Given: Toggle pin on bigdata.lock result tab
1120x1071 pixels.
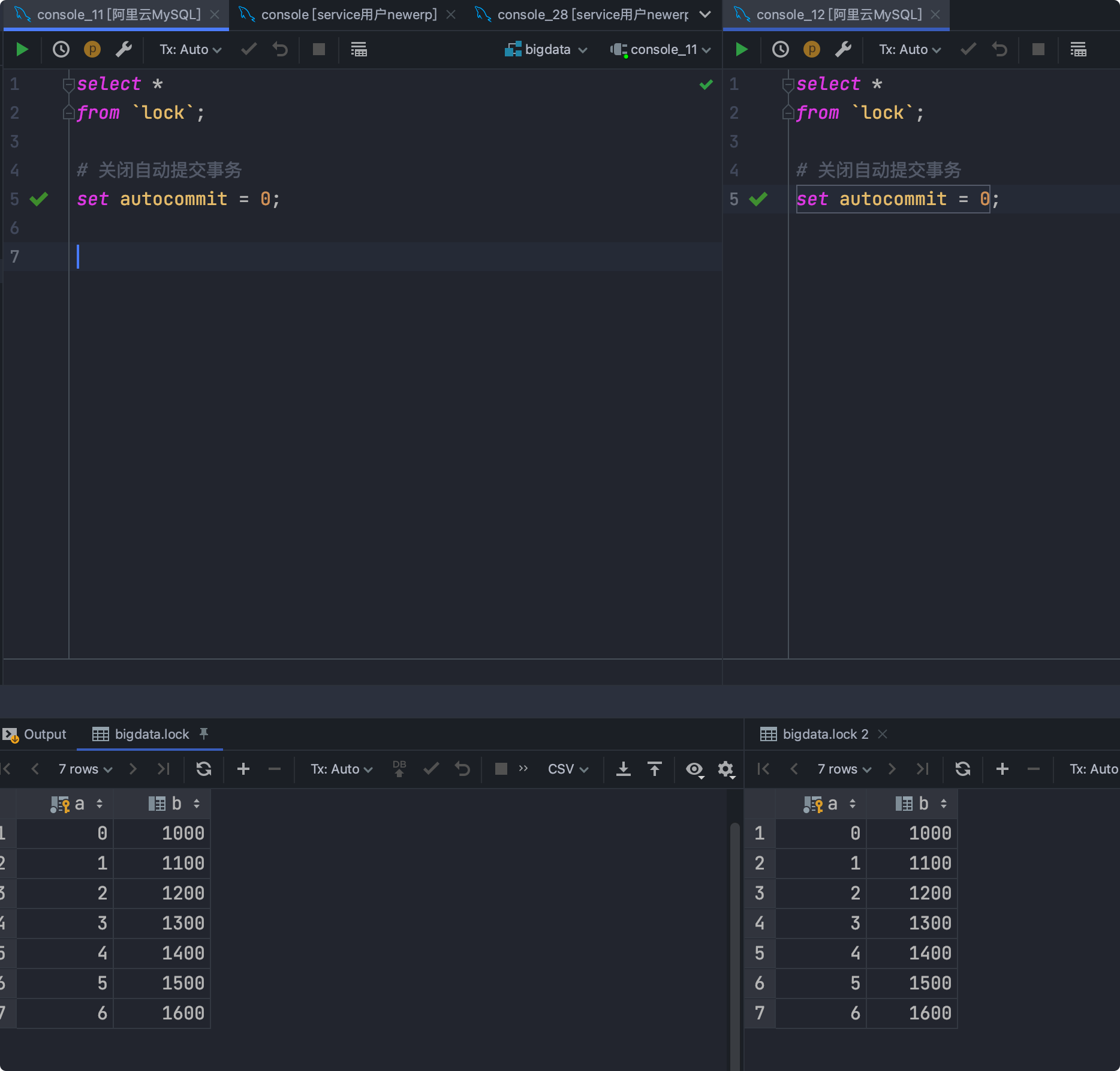Looking at the screenshot, I should (204, 733).
